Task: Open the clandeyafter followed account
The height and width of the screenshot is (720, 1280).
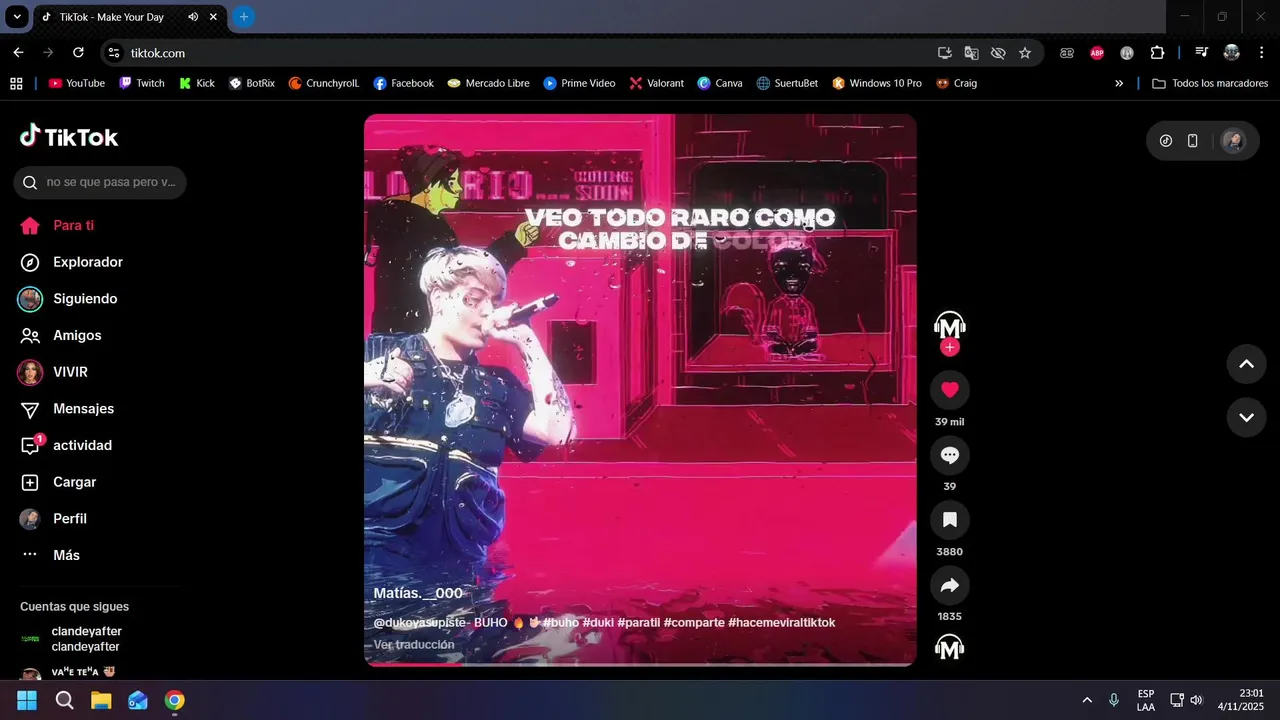Action: tap(86, 639)
